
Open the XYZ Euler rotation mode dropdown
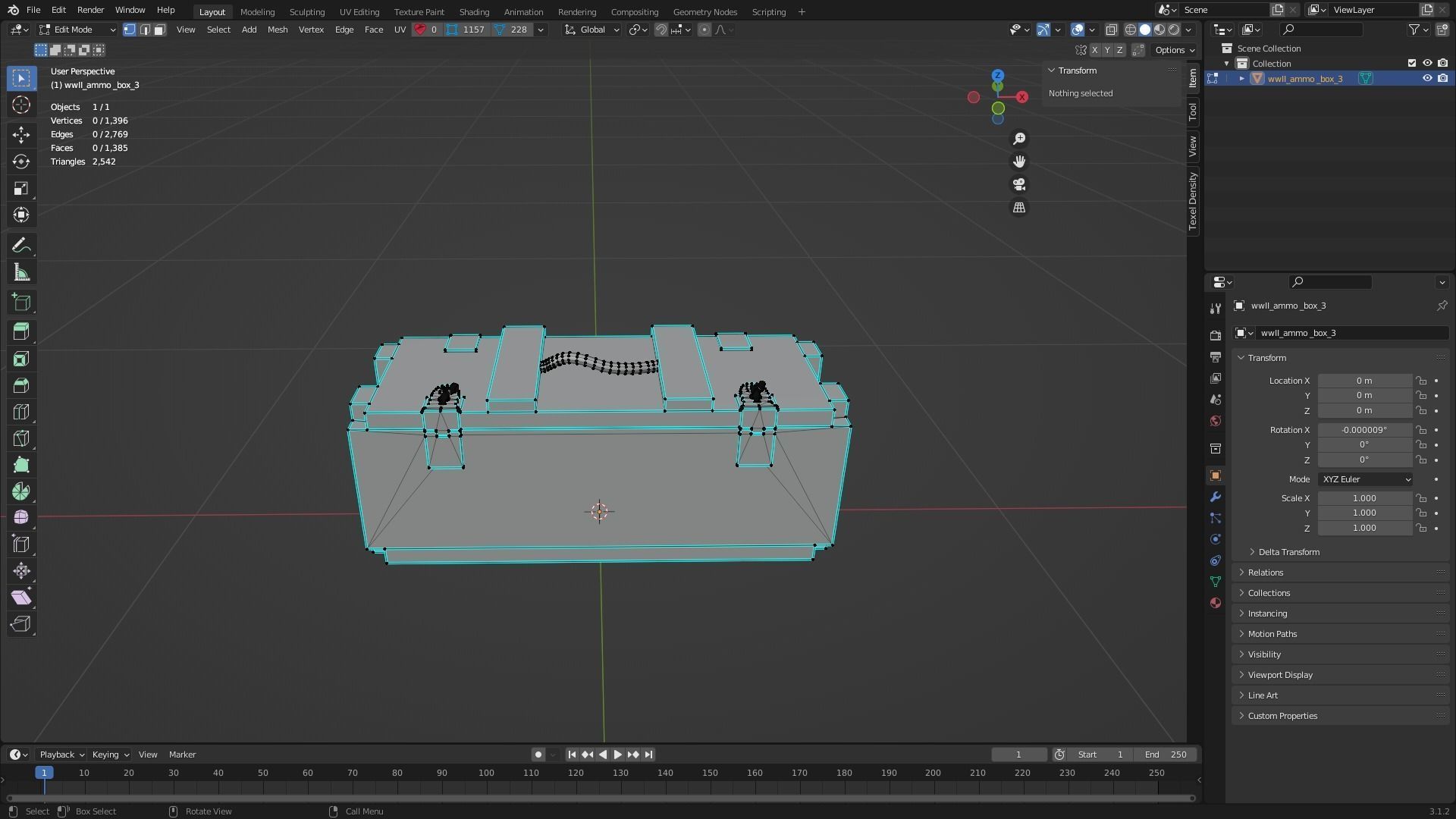[x=1365, y=479]
